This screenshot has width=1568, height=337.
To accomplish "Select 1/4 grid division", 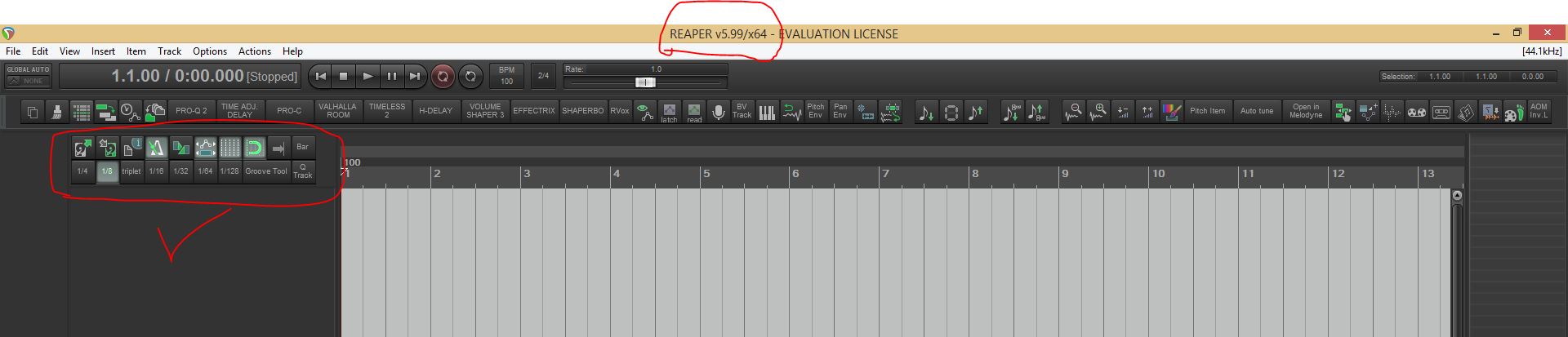I will coord(82,171).
